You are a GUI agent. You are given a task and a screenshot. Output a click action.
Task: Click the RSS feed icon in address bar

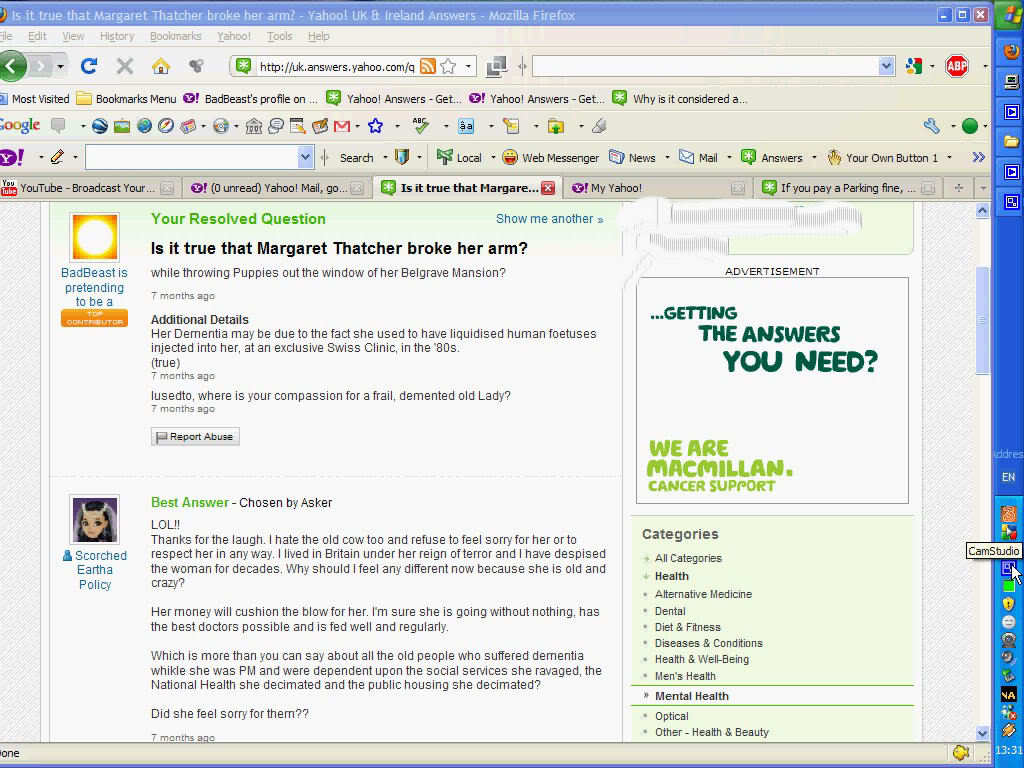[428, 66]
